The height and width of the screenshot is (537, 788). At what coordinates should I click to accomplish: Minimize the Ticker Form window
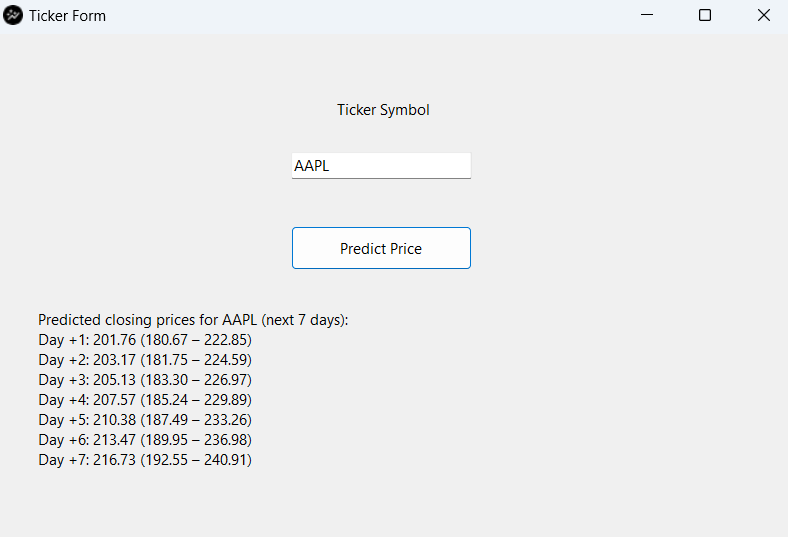(647, 16)
